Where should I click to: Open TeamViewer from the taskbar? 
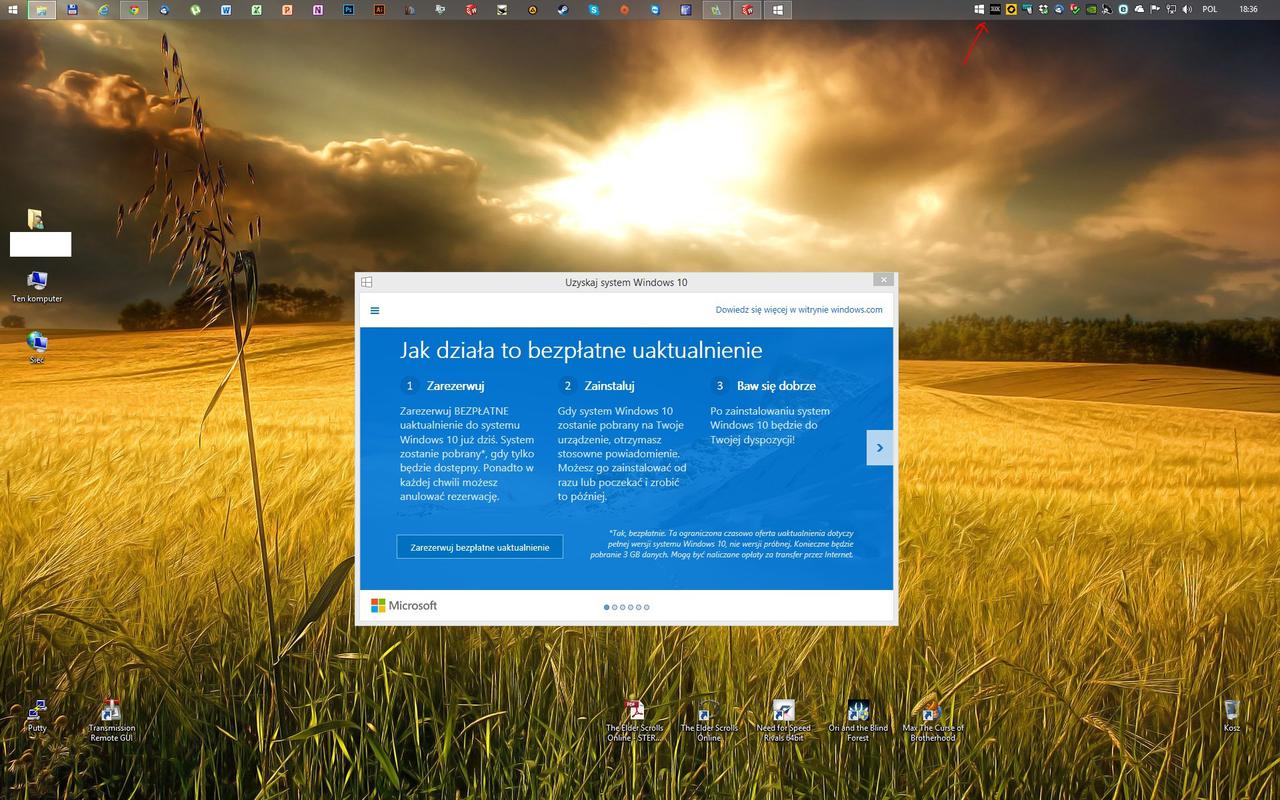click(x=655, y=9)
